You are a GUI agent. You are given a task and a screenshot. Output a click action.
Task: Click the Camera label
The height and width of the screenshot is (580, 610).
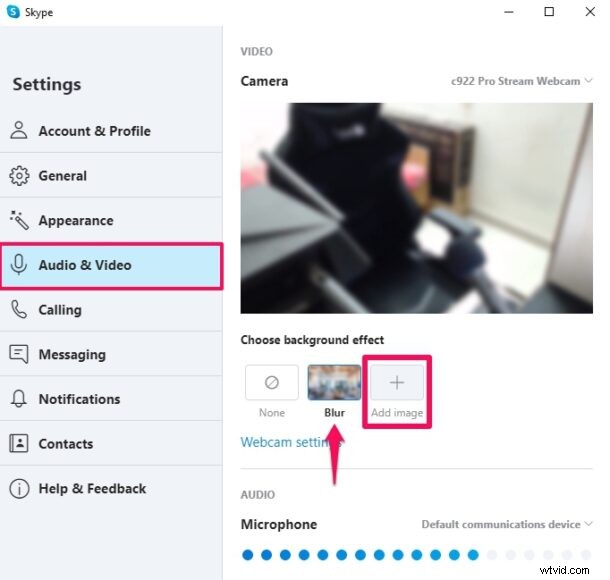tap(264, 81)
